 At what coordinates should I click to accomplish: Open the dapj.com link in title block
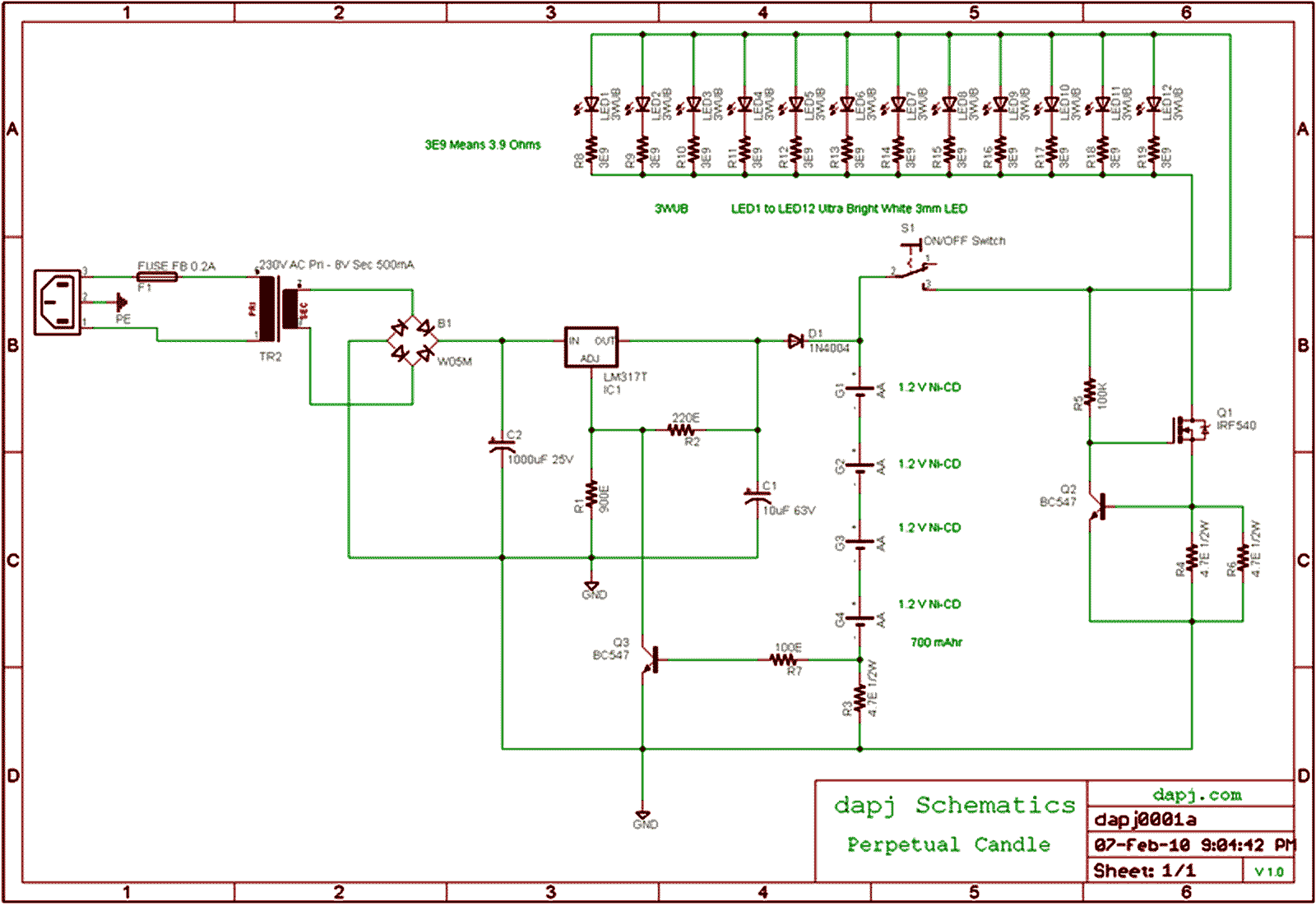(x=1197, y=794)
